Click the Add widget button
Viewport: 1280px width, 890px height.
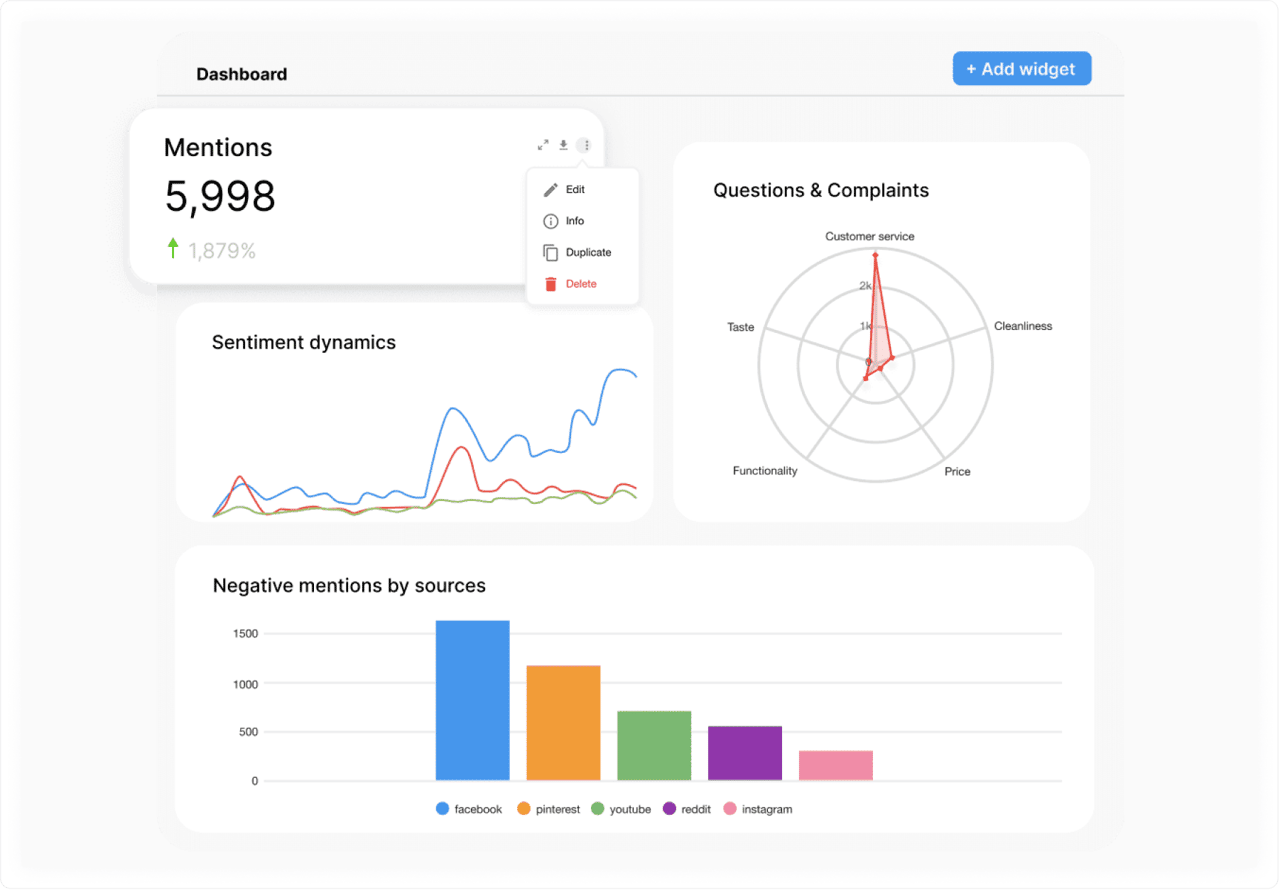(x=1021, y=68)
